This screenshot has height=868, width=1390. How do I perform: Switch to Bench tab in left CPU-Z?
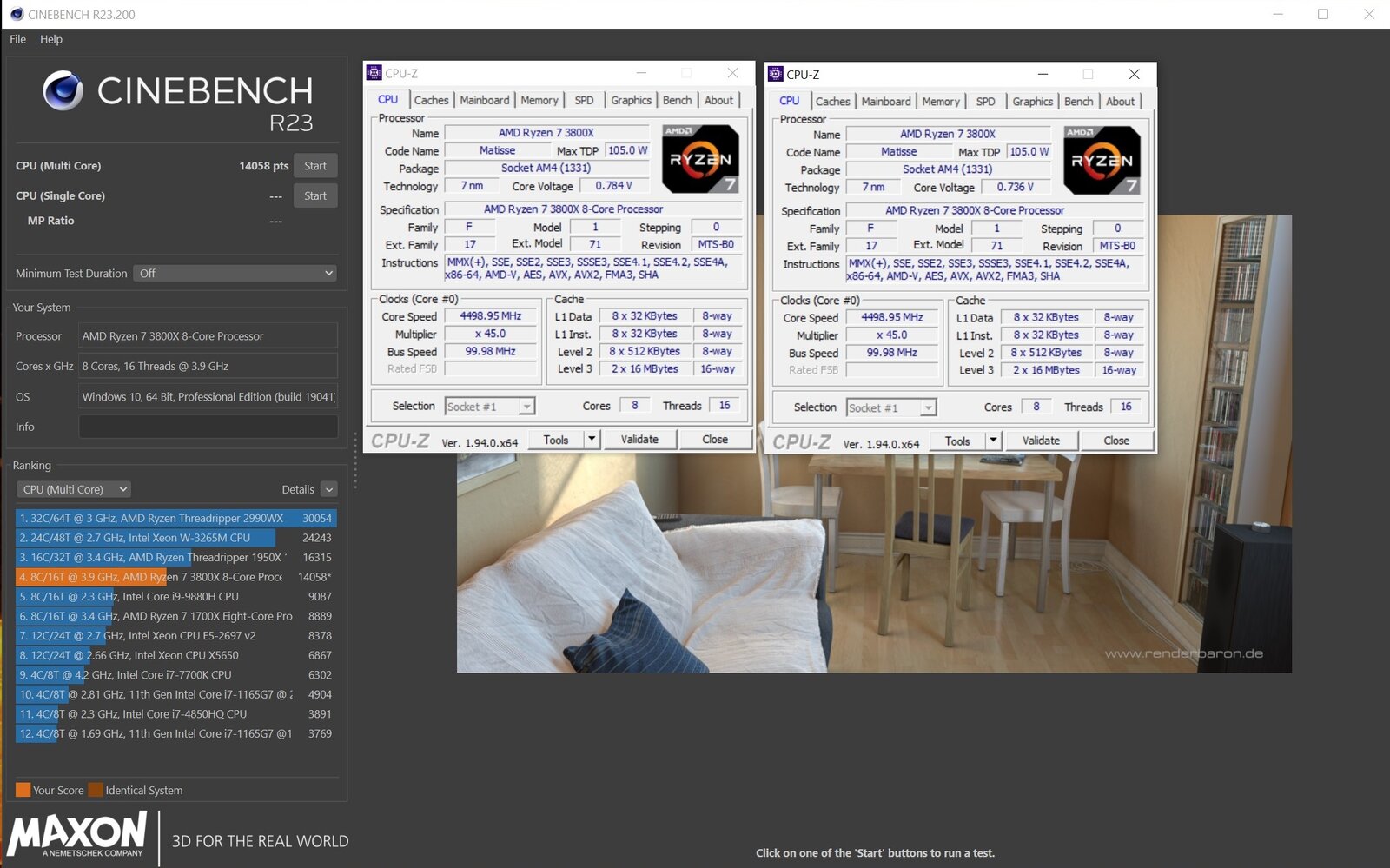(678, 100)
